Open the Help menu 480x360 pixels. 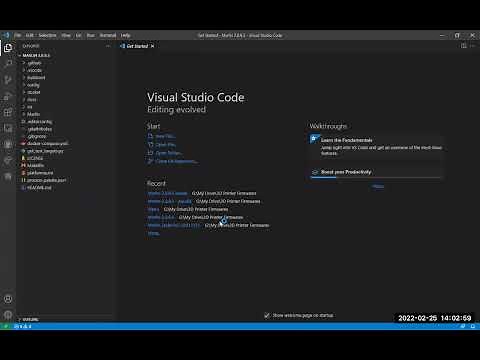[125, 35]
